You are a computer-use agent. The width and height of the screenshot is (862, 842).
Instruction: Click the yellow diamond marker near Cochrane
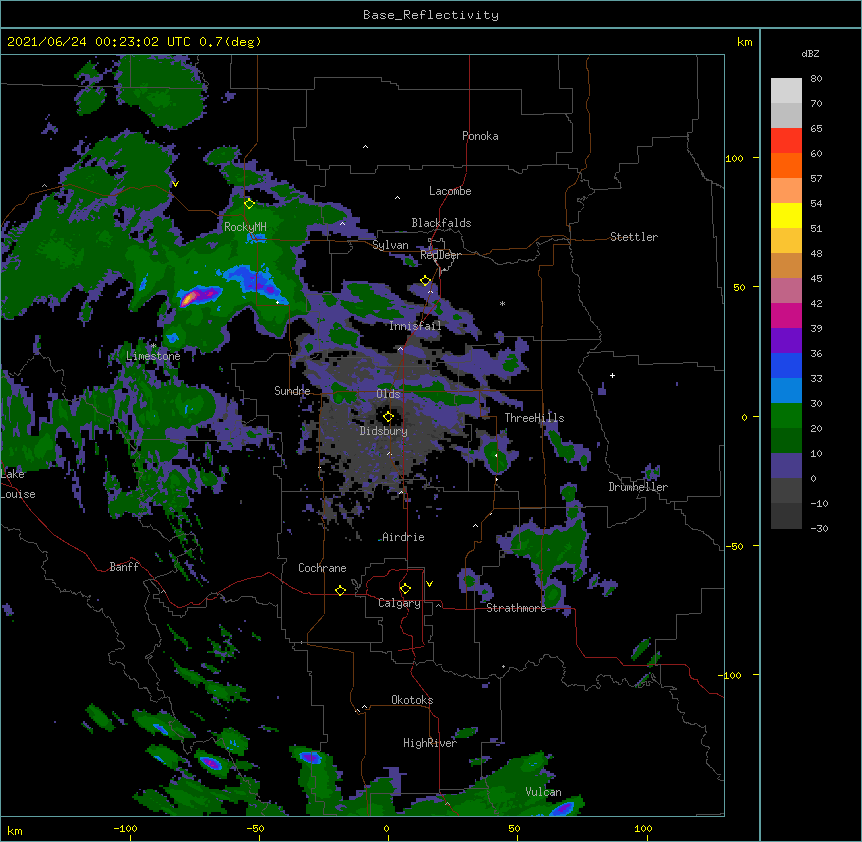click(340, 590)
